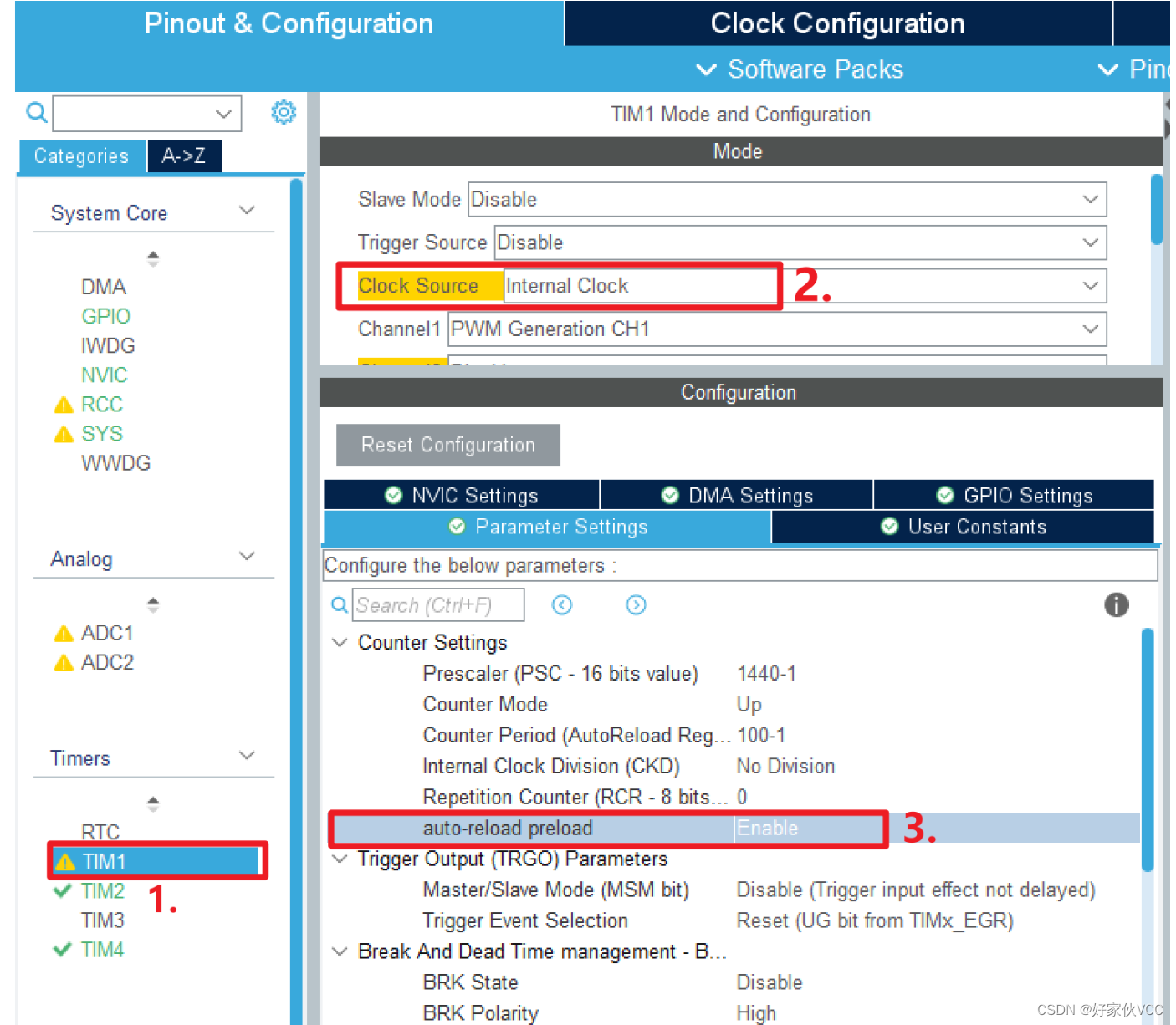1176x1025 pixels.
Task: Click the ADC2 warning icon
Action: pyautogui.click(x=64, y=663)
